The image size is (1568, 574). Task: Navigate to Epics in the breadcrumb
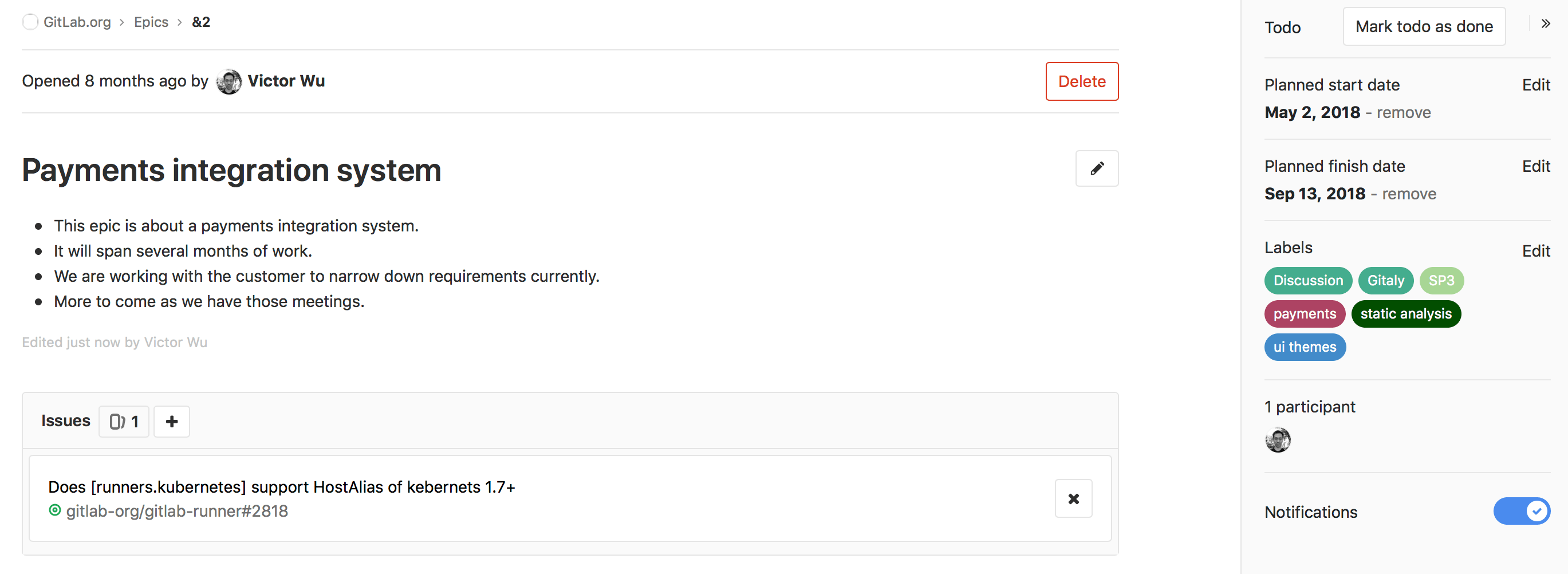tap(151, 22)
